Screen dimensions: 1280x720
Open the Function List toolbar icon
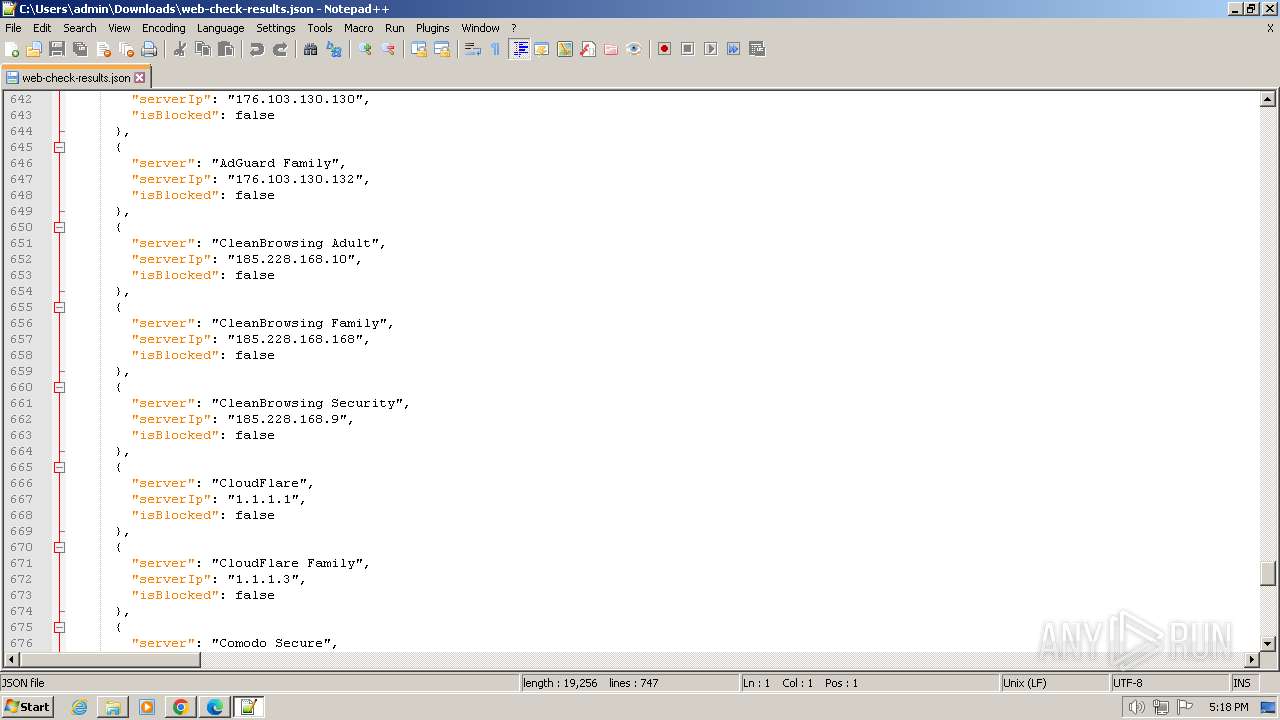tap(588, 49)
